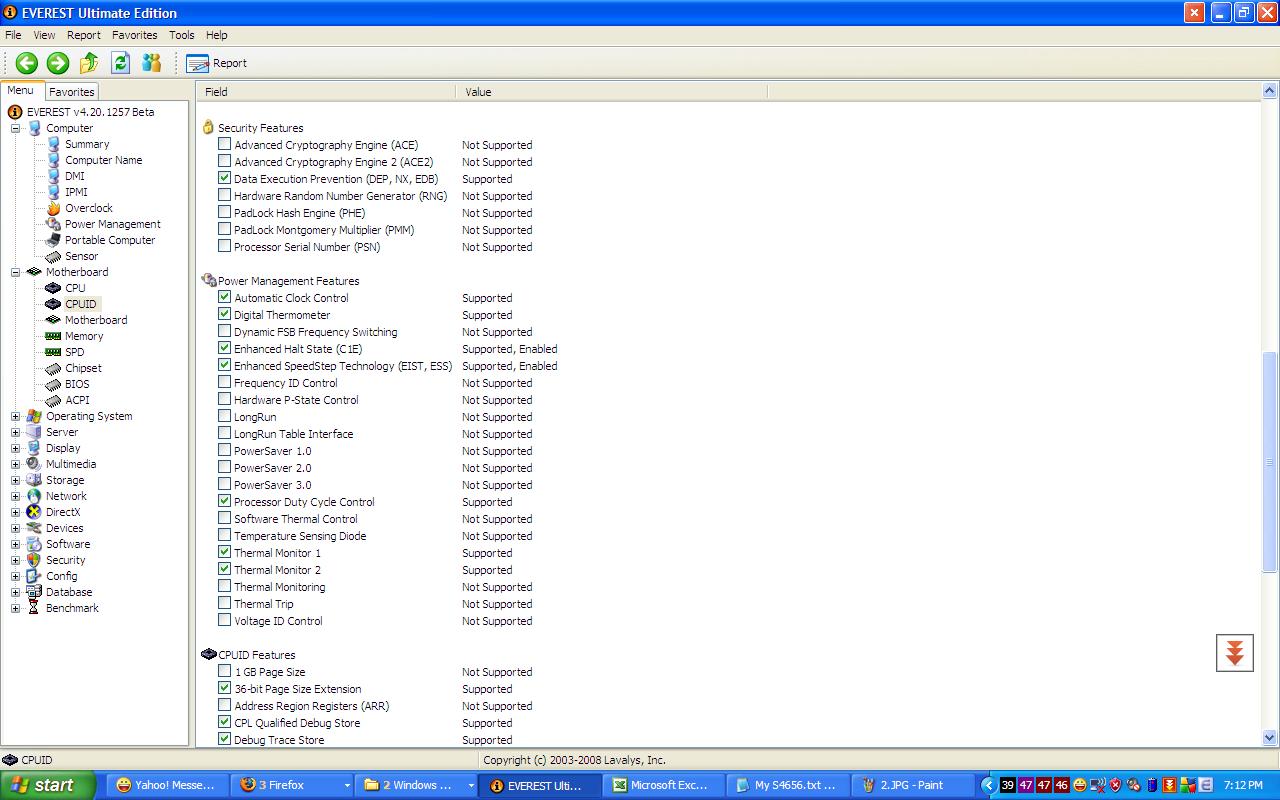This screenshot has height=800, width=1280.
Task: Click the Up level arrow toolbar icon
Action: click(89, 63)
